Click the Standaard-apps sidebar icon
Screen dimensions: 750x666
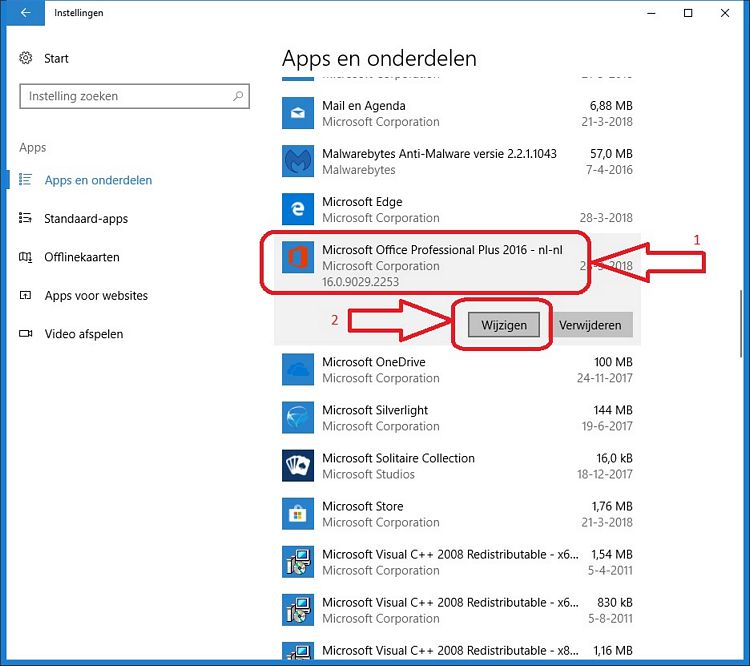[x=25, y=218]
